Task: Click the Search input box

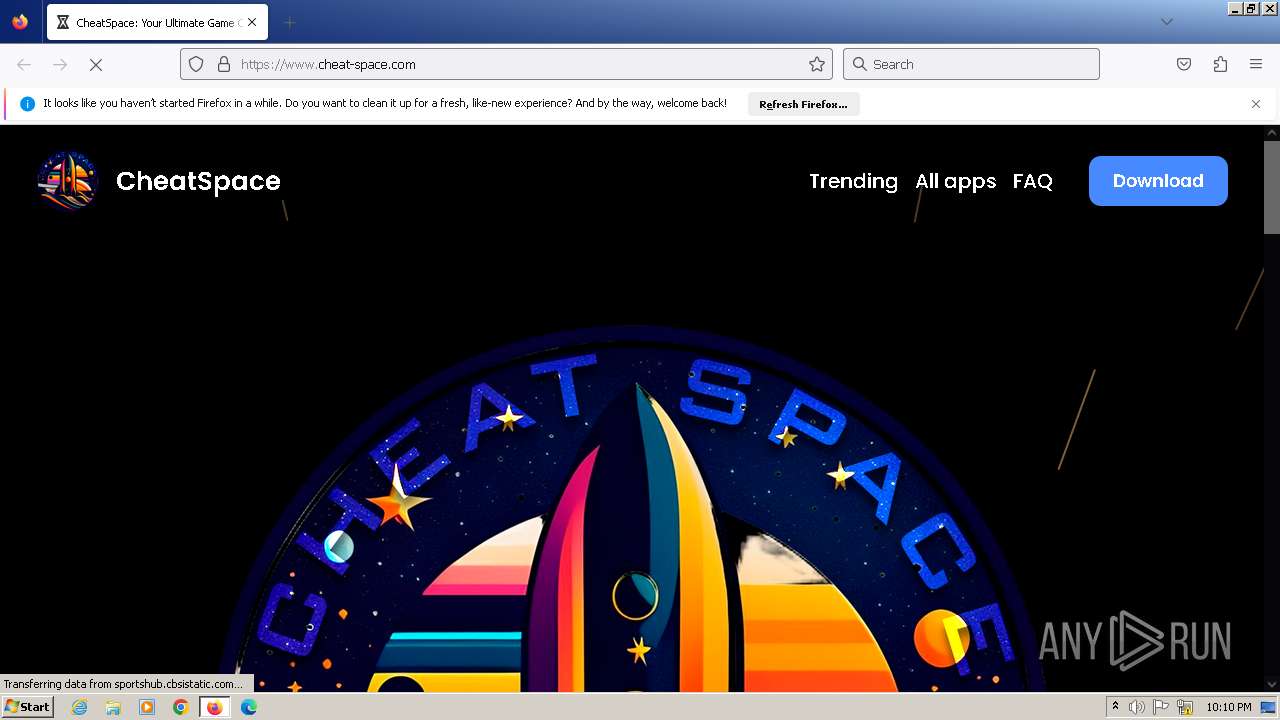Action: [971, 64]
